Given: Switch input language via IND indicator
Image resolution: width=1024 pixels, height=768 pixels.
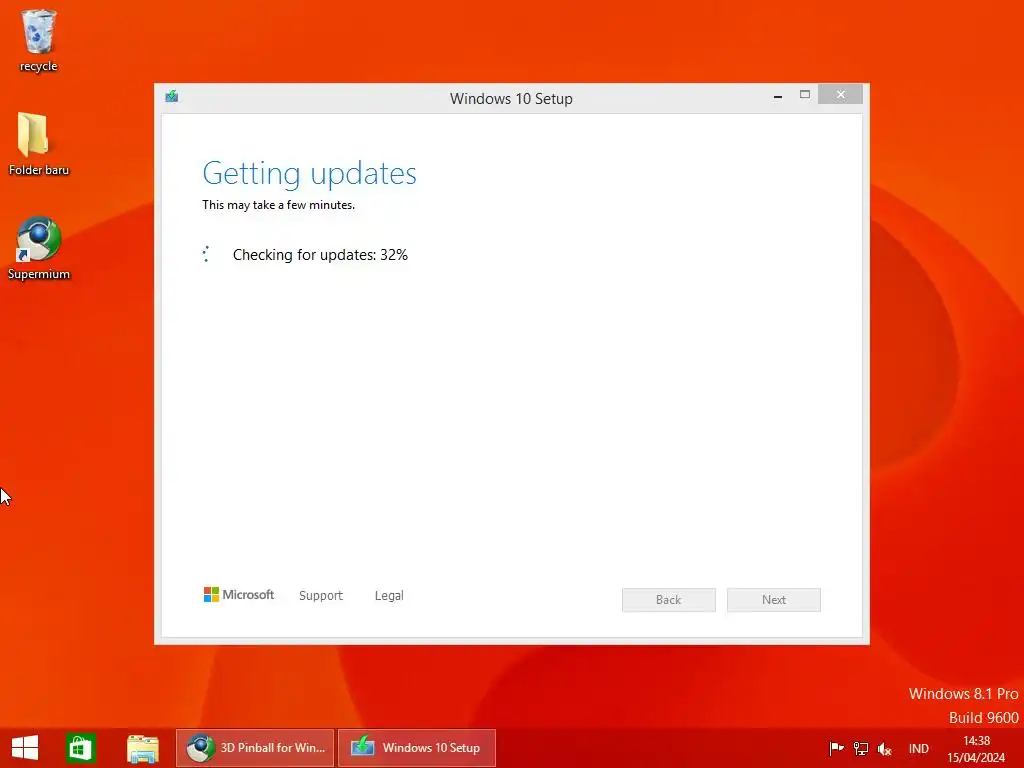Looking at the screenshot, I should (x=918, y=748).
